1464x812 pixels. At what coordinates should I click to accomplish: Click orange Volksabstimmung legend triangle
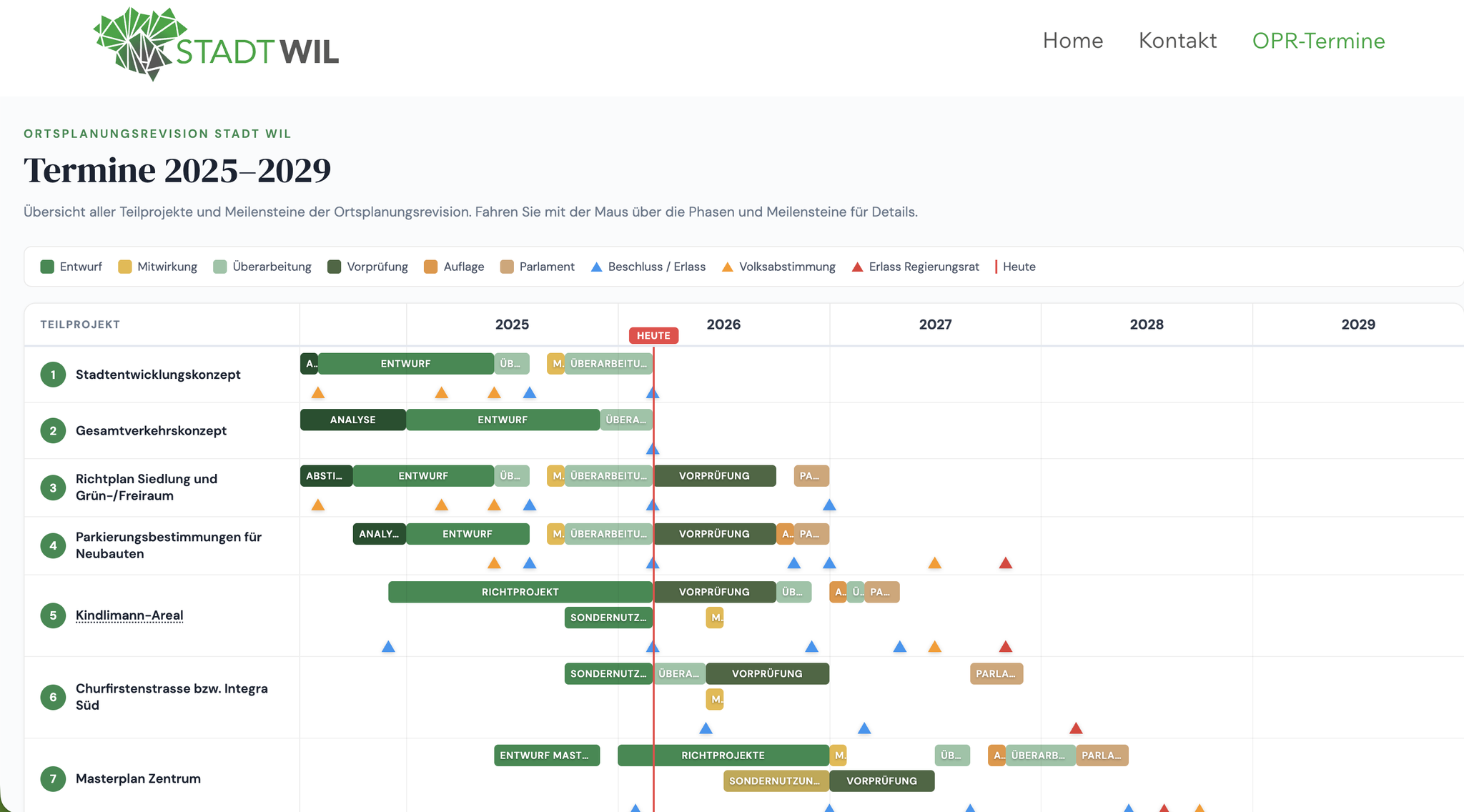(727, 267)
